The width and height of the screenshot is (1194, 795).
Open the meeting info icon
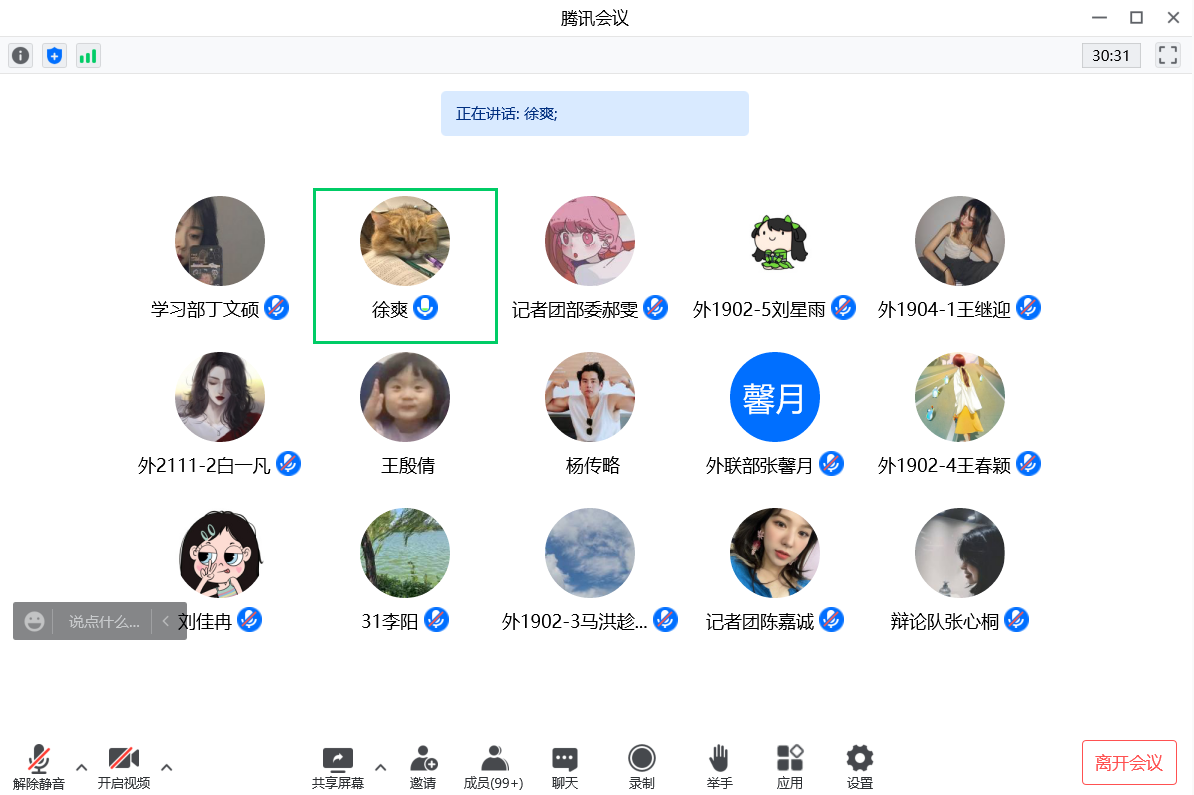coord(21,56)
